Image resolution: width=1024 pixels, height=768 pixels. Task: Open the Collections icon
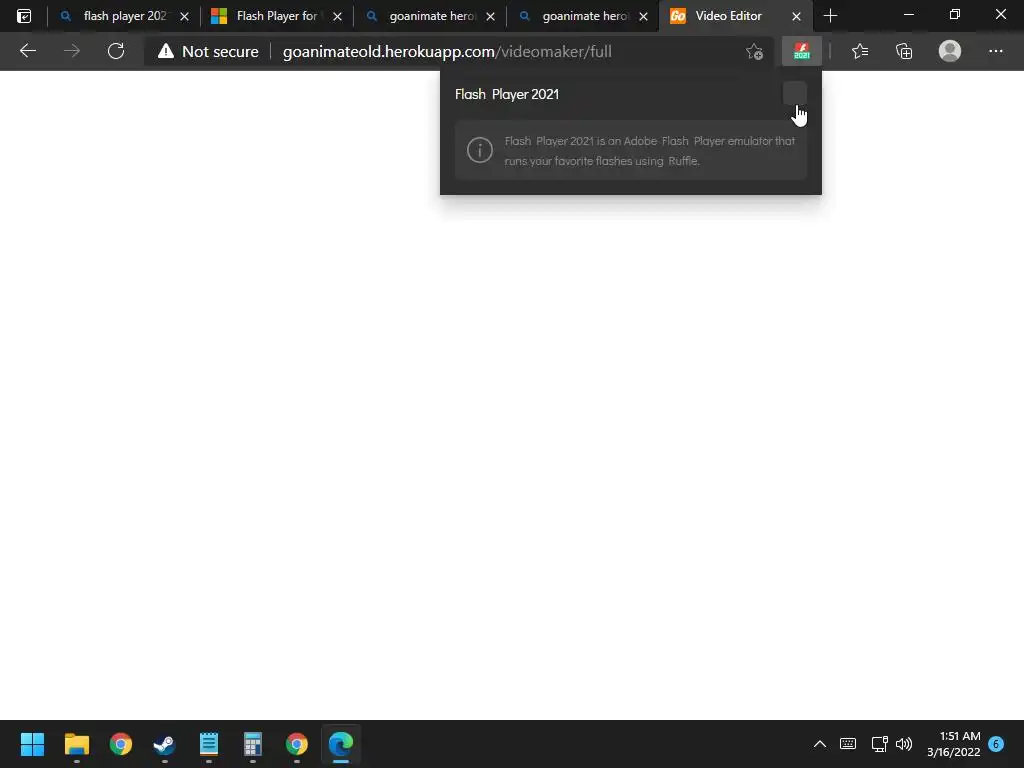pos(904,51)
